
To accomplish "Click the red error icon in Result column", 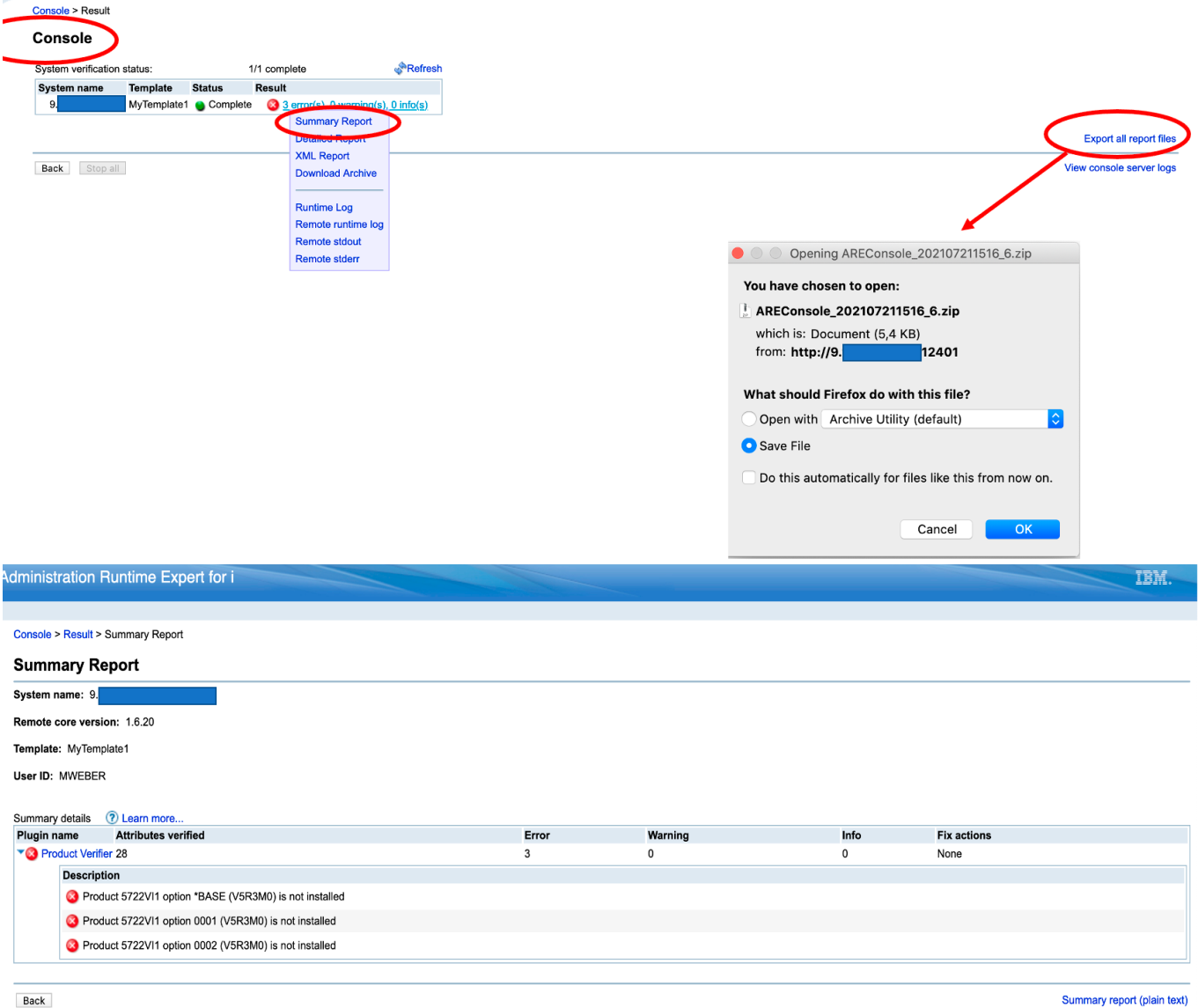I will [x=273, y=105].
